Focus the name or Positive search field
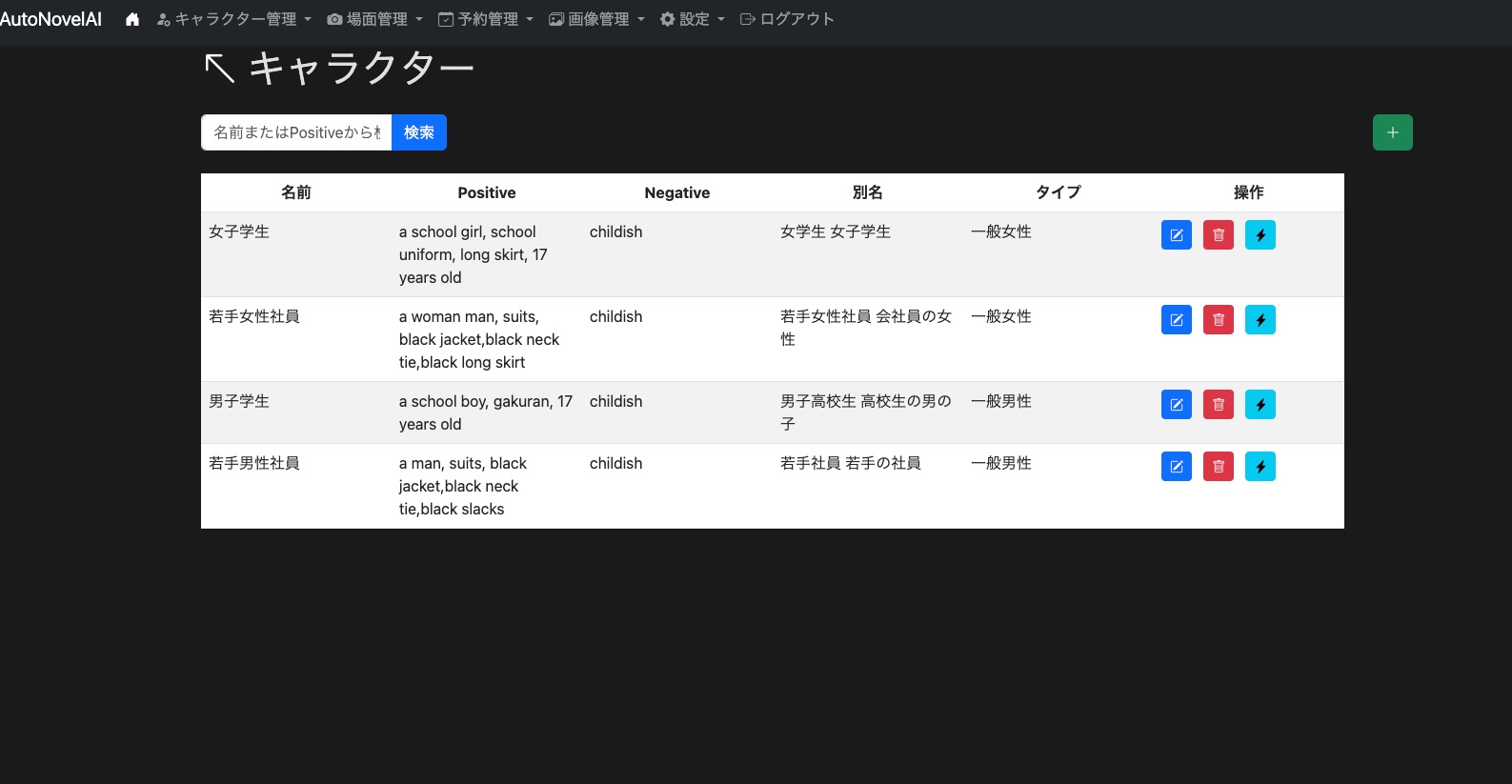 [296, 132]
